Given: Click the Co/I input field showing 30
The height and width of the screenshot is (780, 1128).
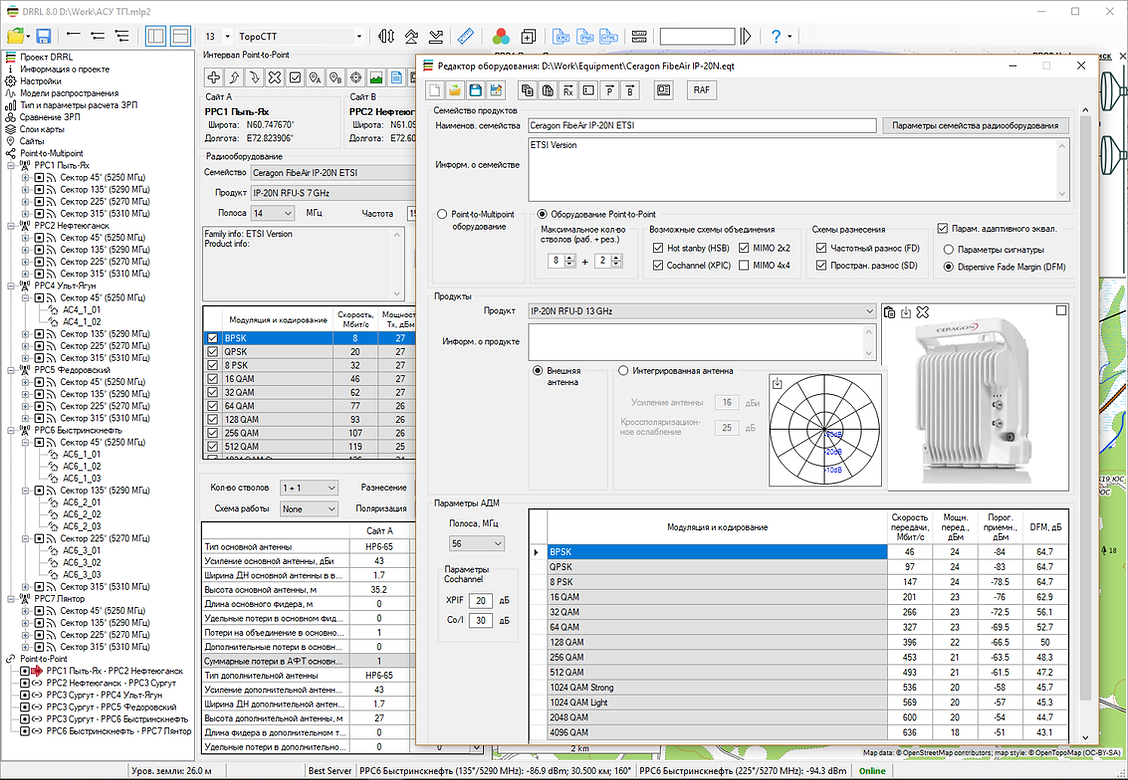Looking at the screenshot, I should (x=481, y=620).
